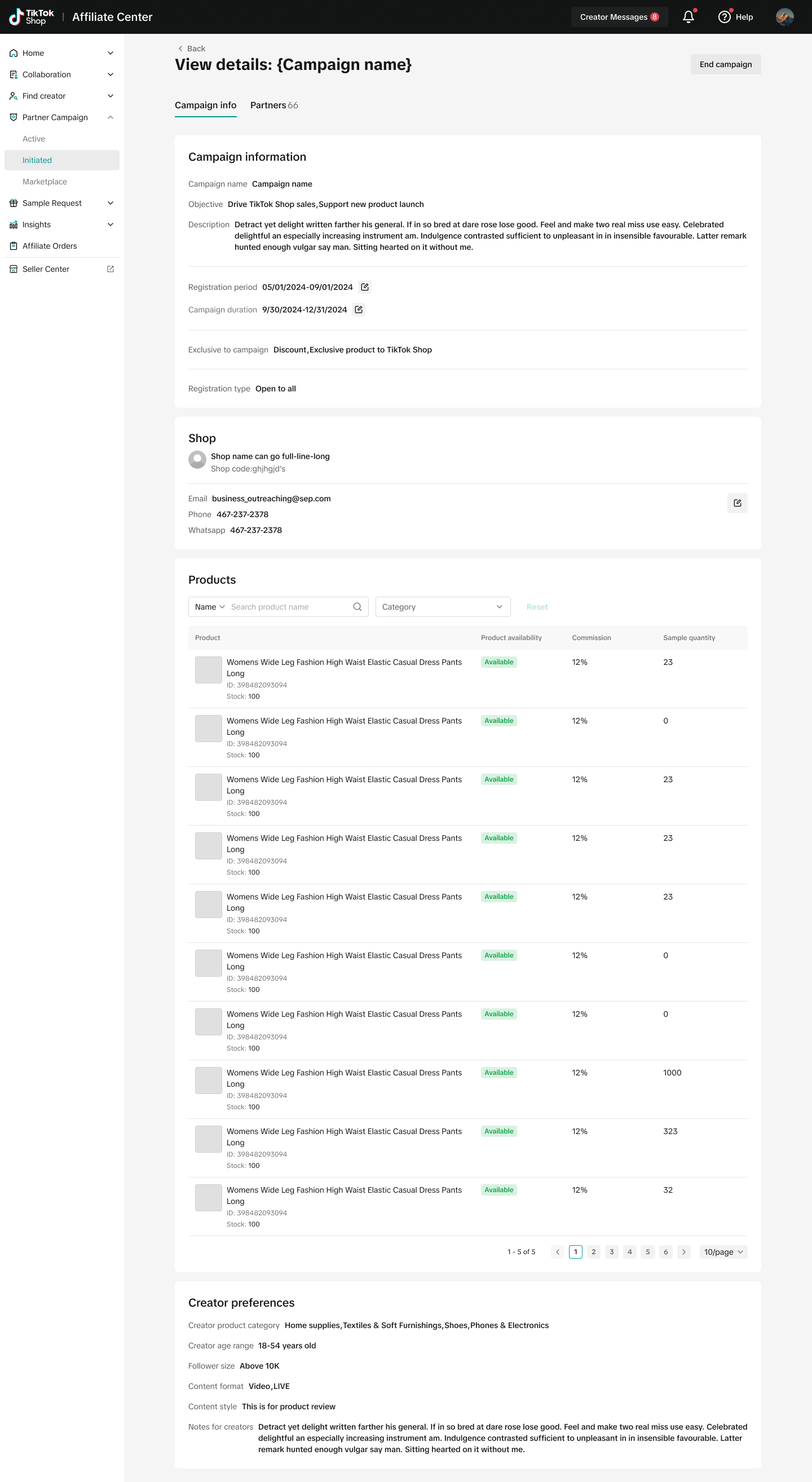Click the Search product name field
This screenshot has width=812, height=1482.
289,607
